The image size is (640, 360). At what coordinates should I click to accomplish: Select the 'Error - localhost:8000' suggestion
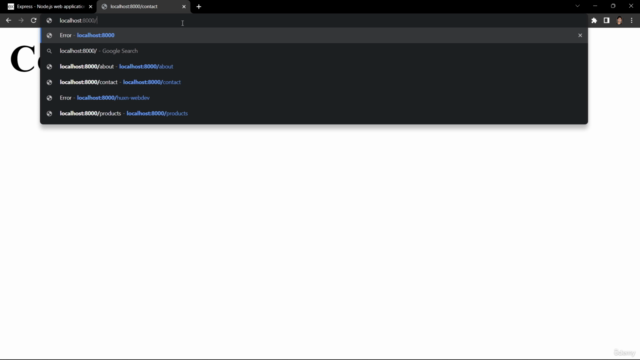pyautogui.click(x=314, y=36)
